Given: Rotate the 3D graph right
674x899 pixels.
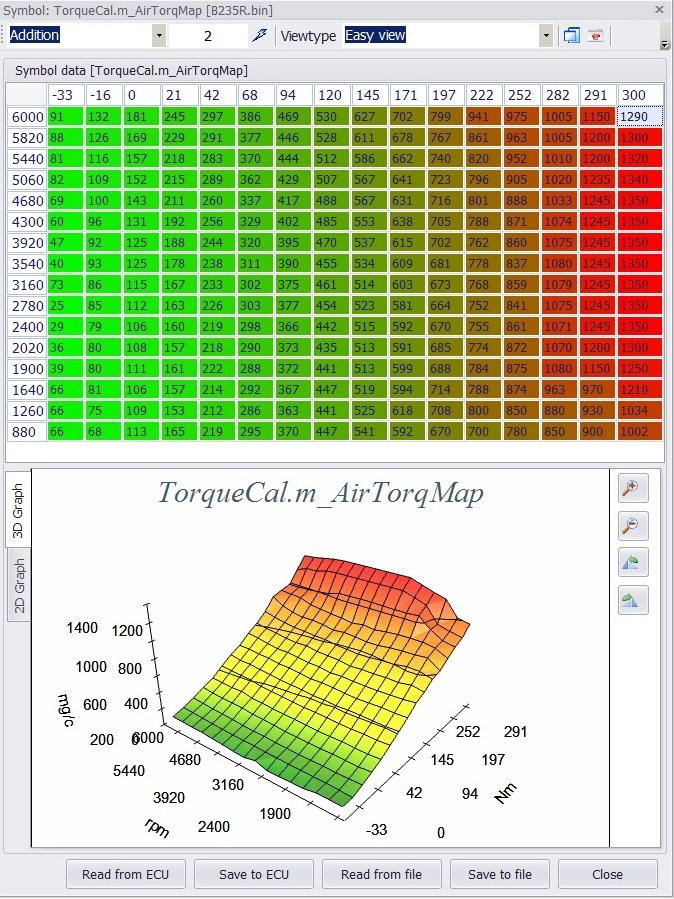Looking at the screenshot, I should (x=633, y=600).
